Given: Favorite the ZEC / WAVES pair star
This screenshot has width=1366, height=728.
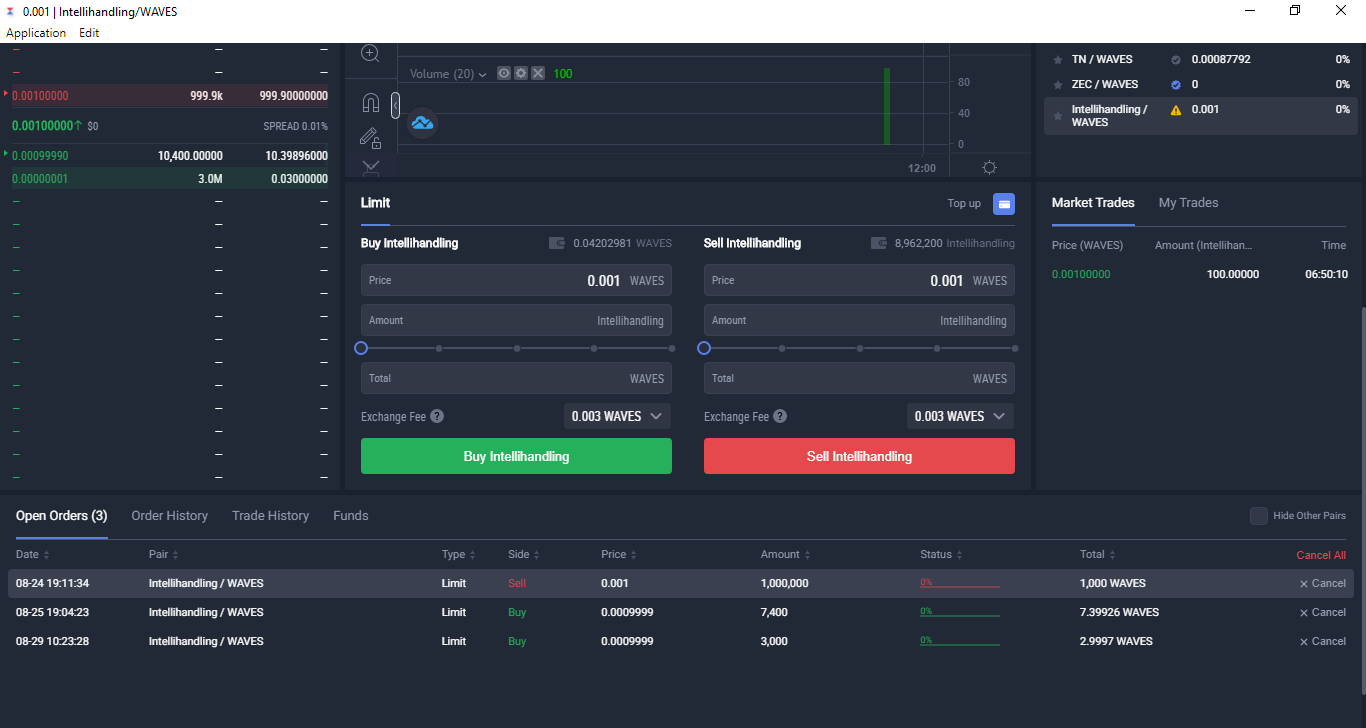Looking at the screenshot, I should coord(1058,85).
